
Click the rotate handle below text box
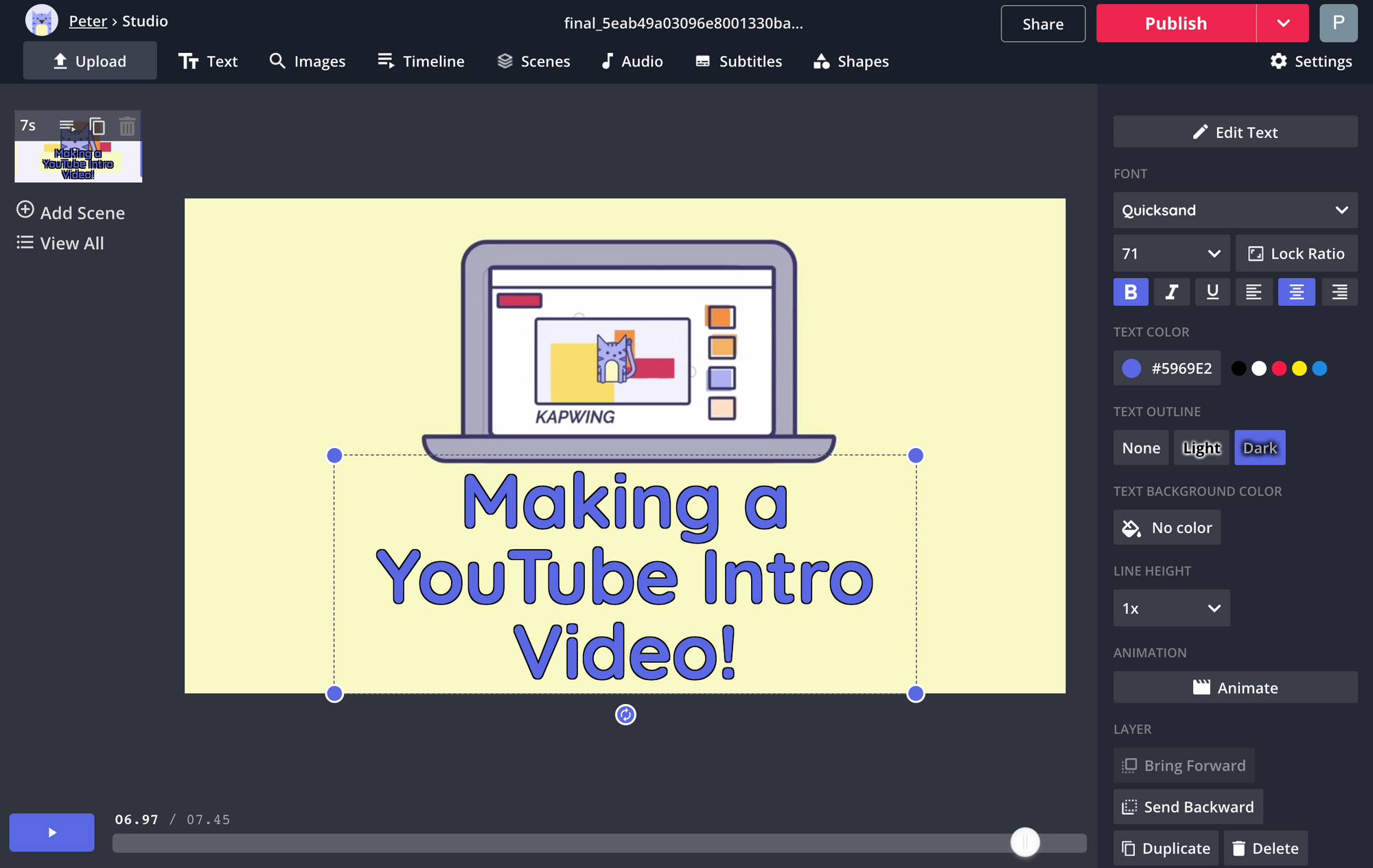(625, 715)
